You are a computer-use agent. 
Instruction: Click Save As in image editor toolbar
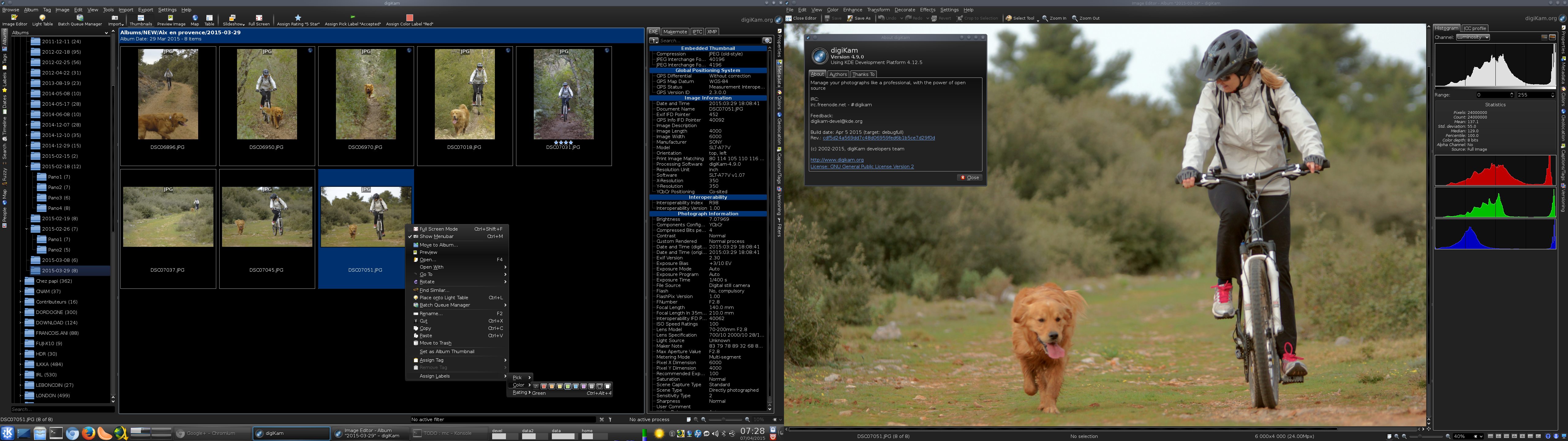(859, 18)
